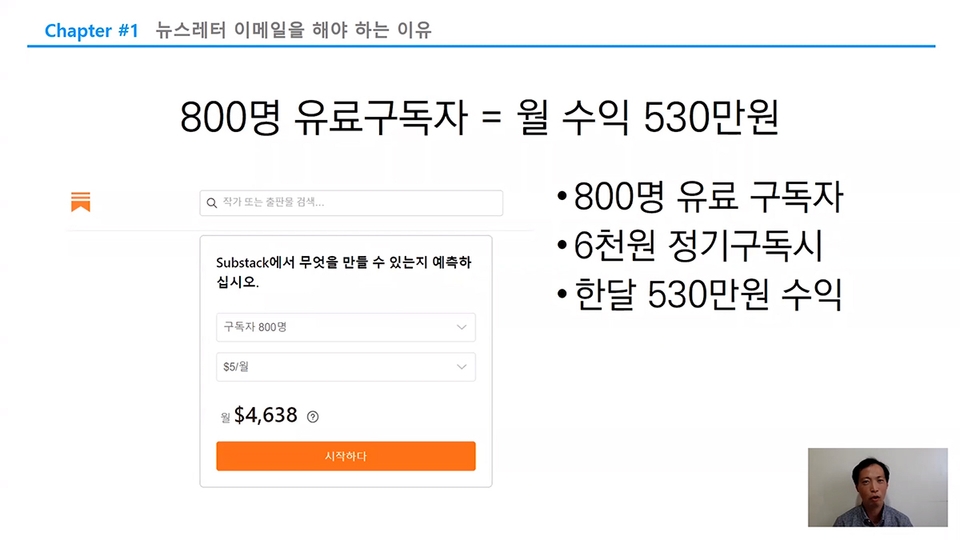Click the blue Chapter #1 label
This screenshot has height=540, width=960.
click(92, 30)
